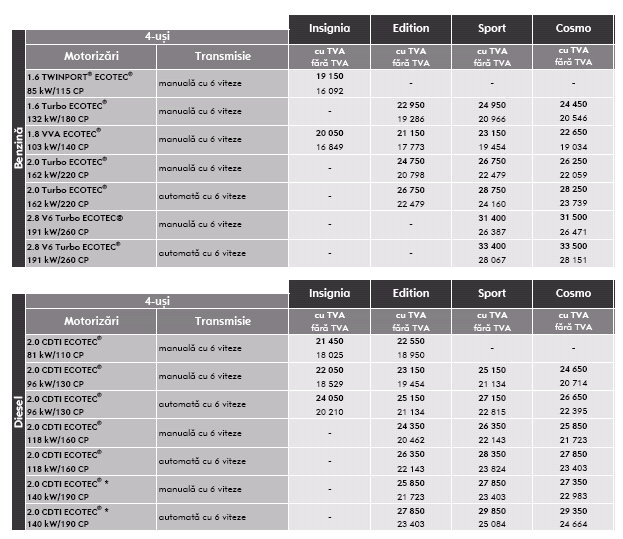The image size is (623, 539).
Task: Click Motorizări header in the Benzină table
Action: click(x=91, y=56)
